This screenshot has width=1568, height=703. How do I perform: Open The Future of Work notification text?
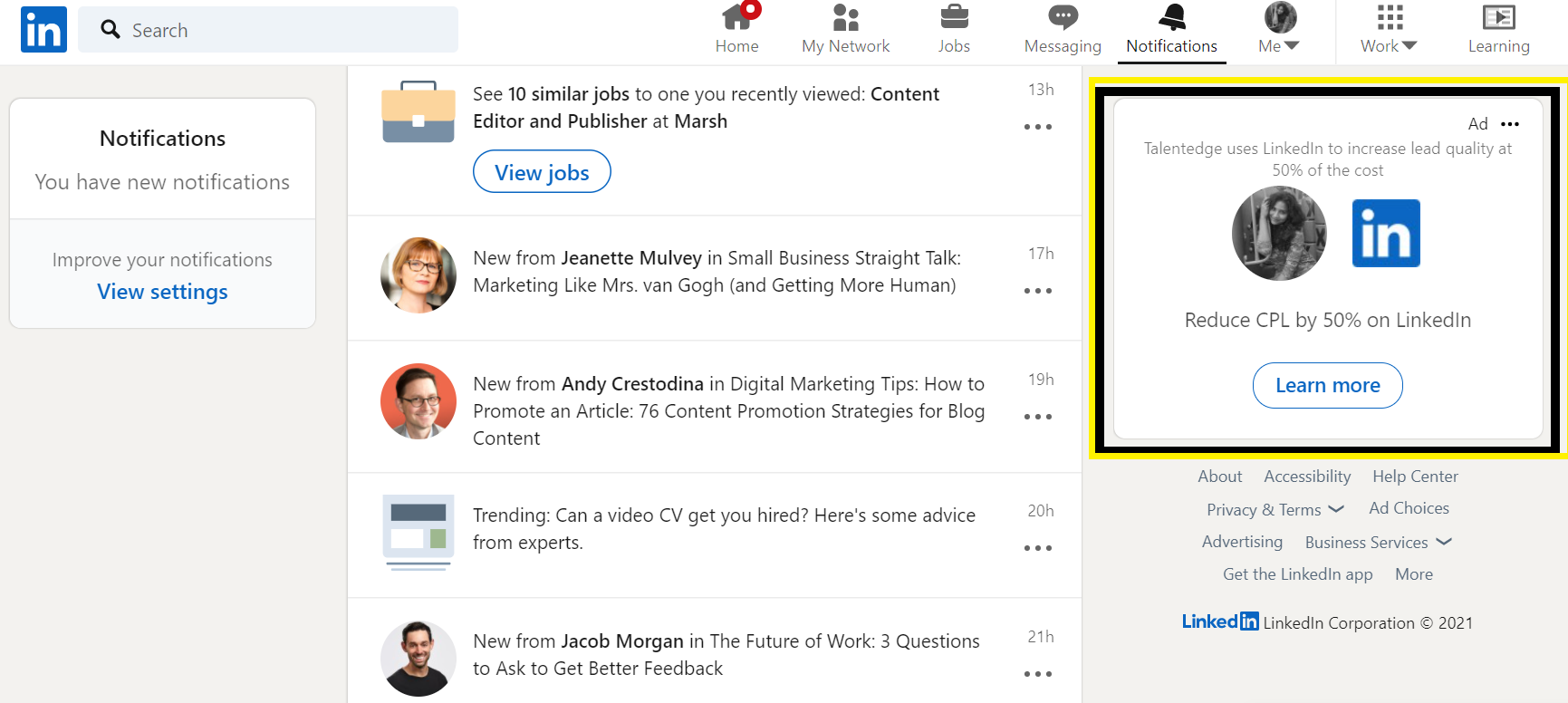[726, 655]
